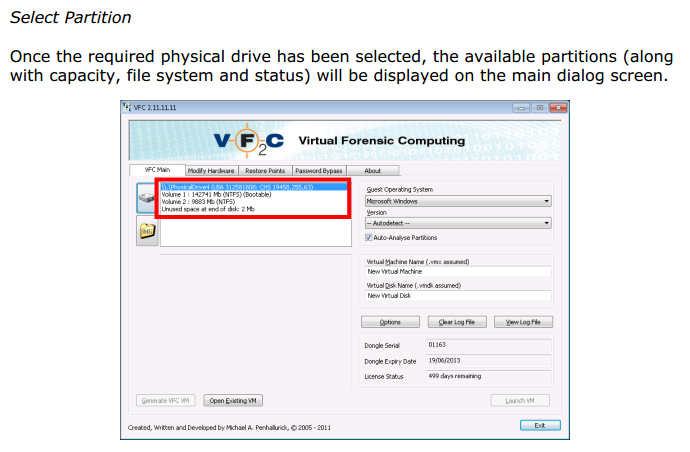
Task: Click the Options button
Action: [x=390, y=322]
